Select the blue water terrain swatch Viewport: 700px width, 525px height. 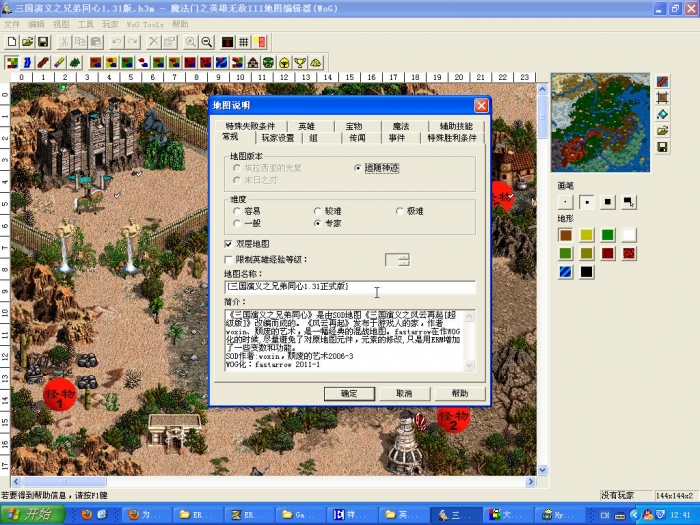pyautogui.click(x=566, y=272)
